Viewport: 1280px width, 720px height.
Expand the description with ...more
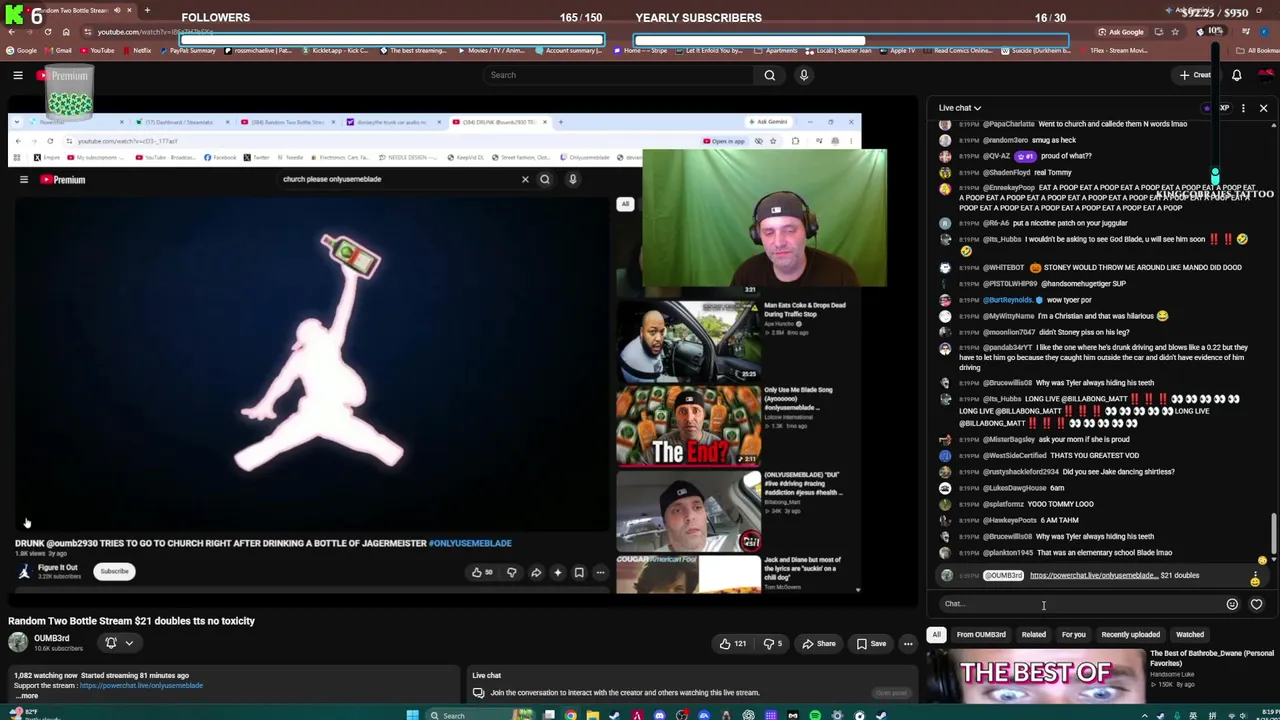[28, 696]
